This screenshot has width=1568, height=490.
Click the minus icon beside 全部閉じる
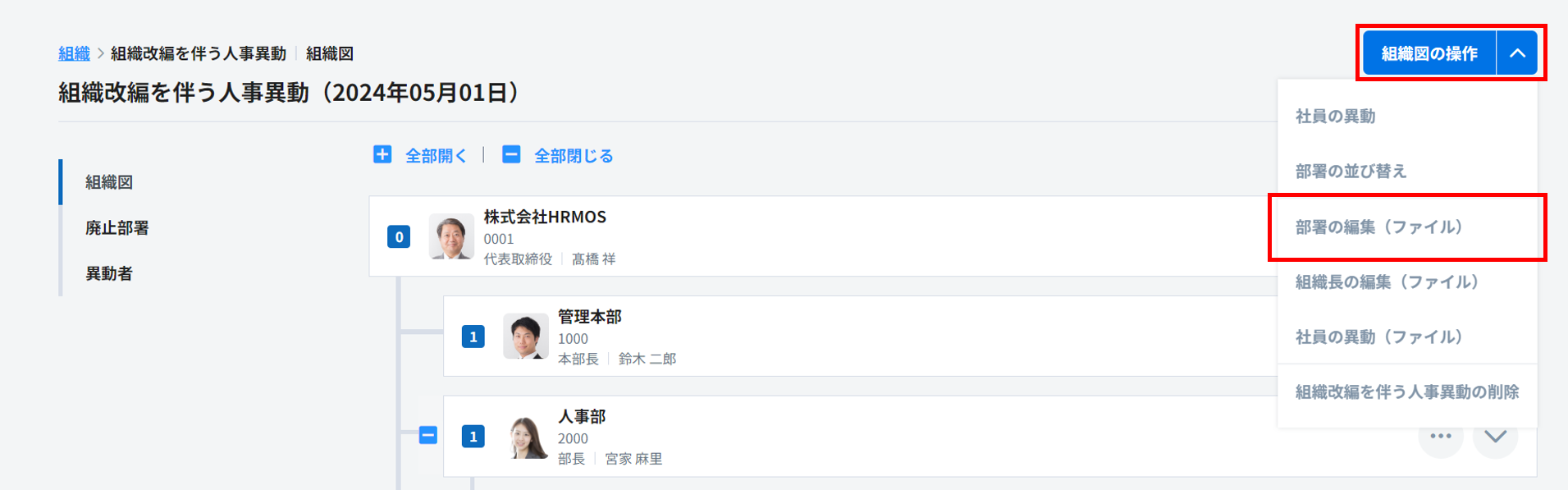pyautogui.click(x=511, y=154)
